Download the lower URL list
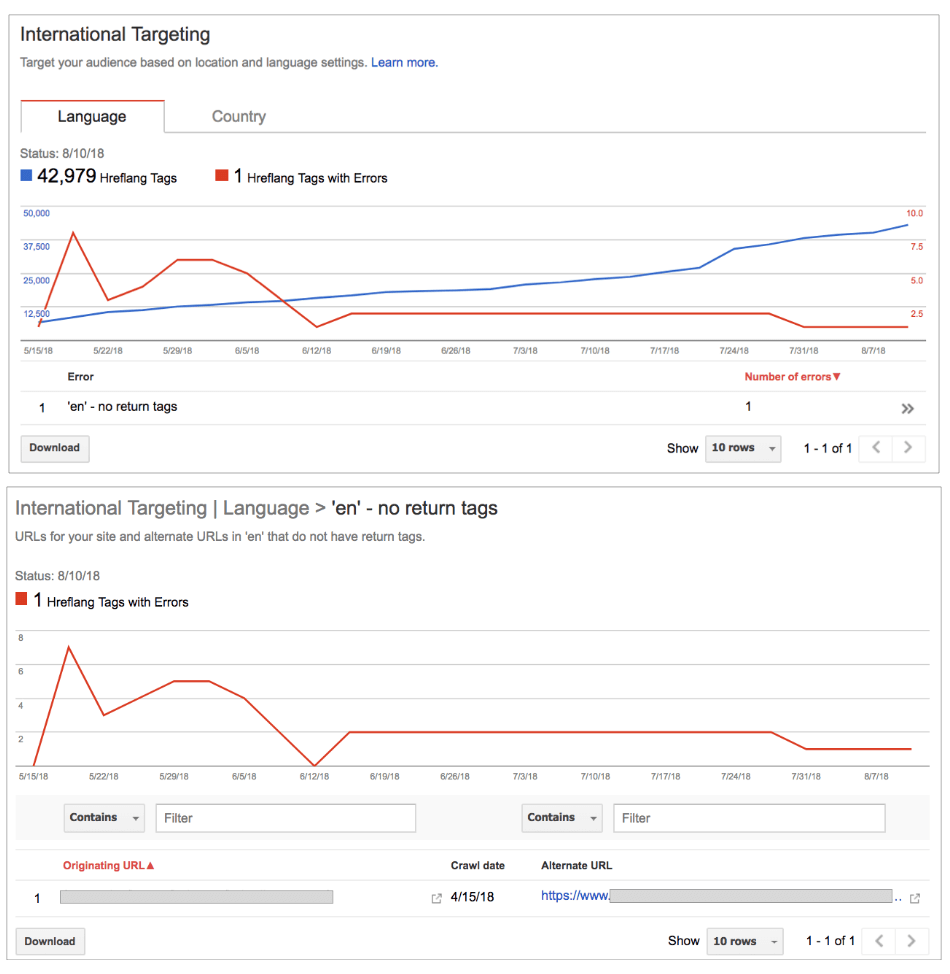This screenshot has height=974, width=950. coord(50,941)
